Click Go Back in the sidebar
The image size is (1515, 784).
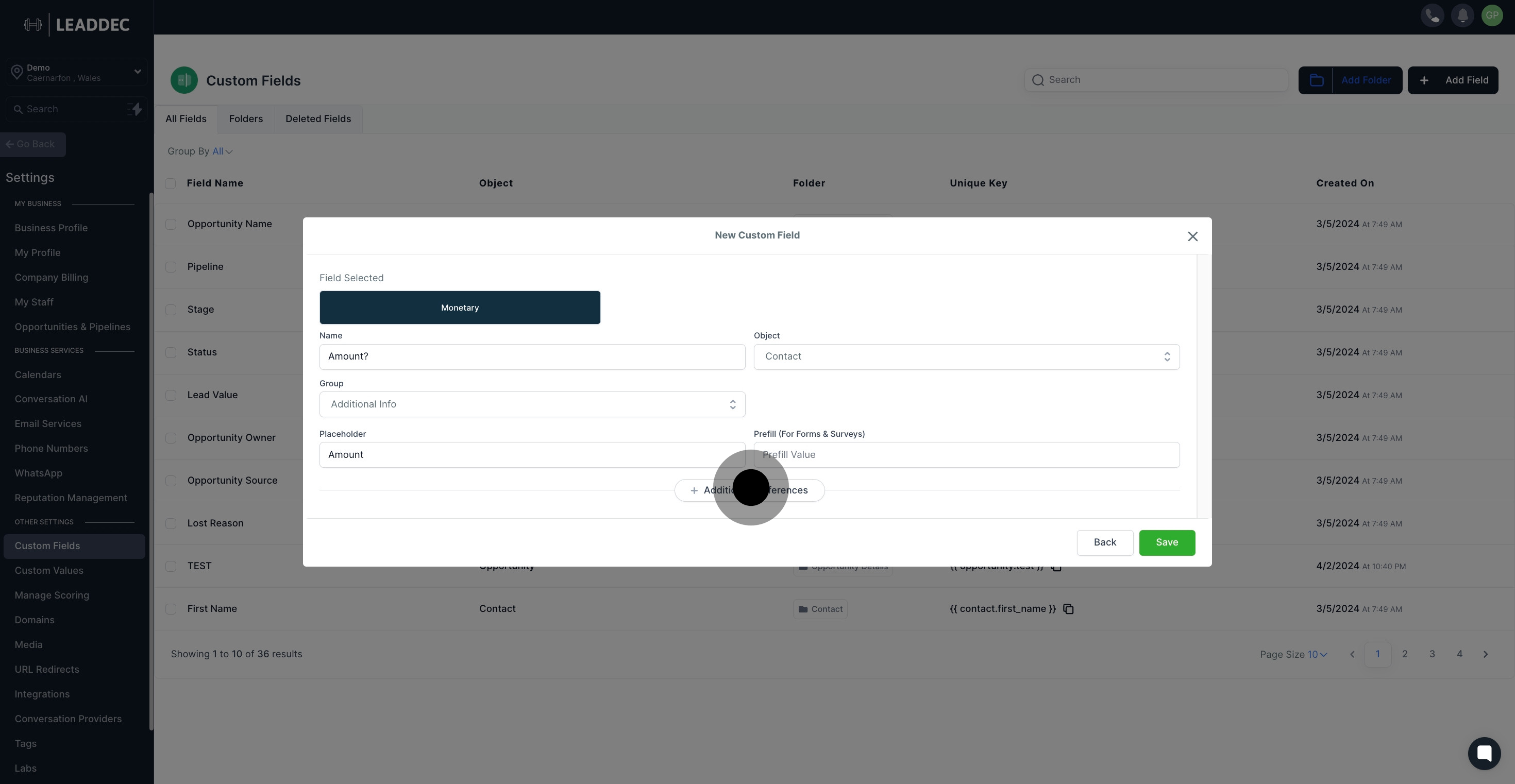coord(33,145)
